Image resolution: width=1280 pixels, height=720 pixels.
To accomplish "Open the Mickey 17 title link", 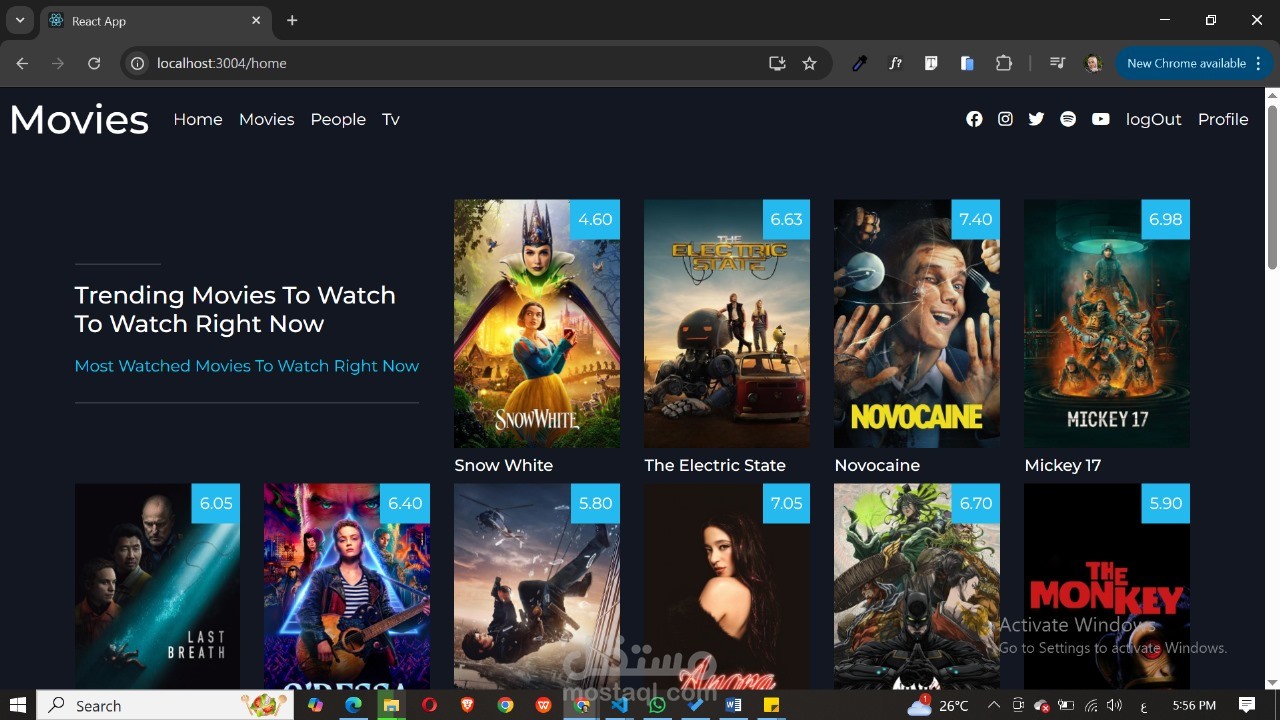I will pos(1062,465).
